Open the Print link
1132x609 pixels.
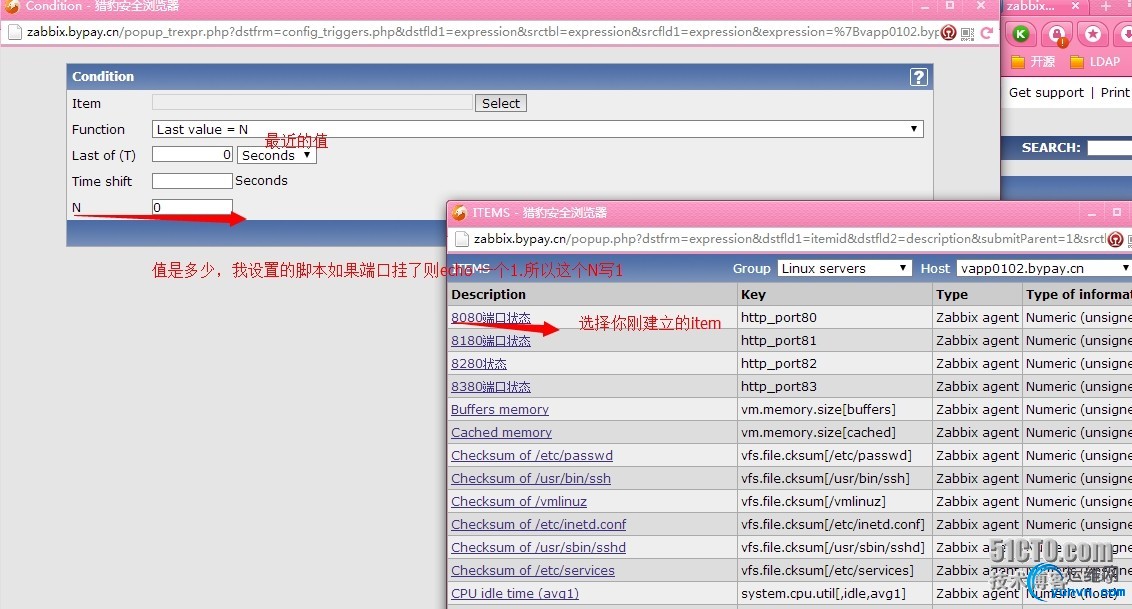tap(1115, 92)
